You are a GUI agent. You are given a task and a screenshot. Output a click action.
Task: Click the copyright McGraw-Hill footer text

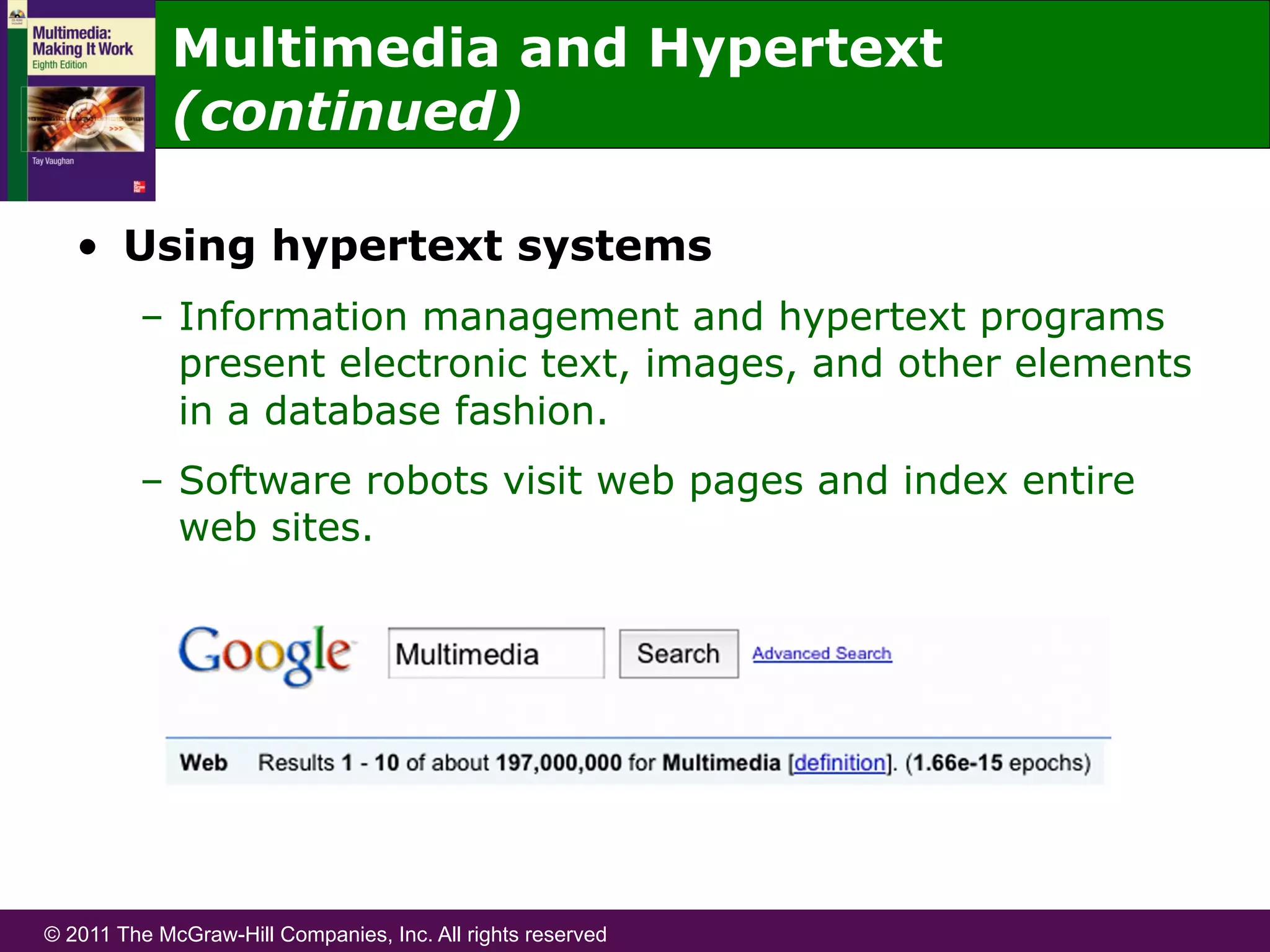pyautogui.click(x=326, y=934)
